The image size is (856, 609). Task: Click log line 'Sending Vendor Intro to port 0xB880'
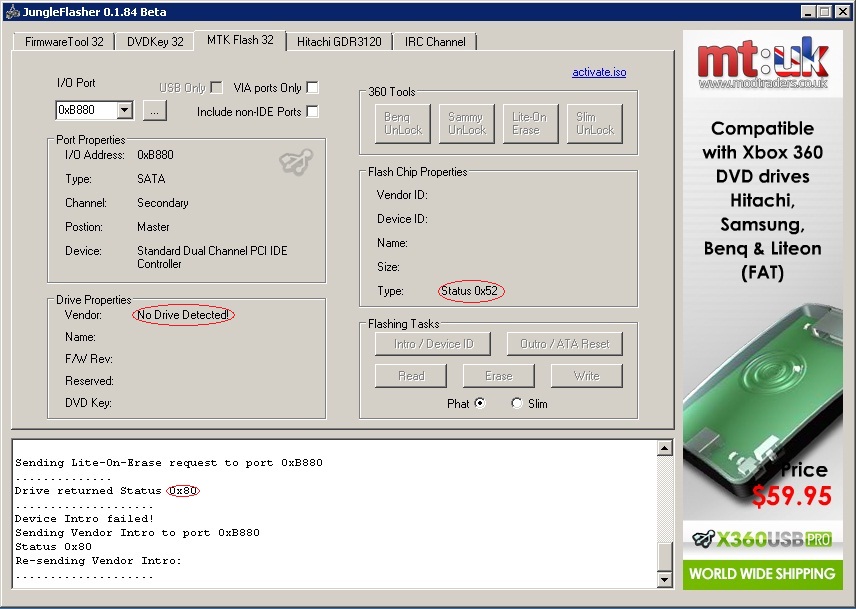(x=137, y=533)
